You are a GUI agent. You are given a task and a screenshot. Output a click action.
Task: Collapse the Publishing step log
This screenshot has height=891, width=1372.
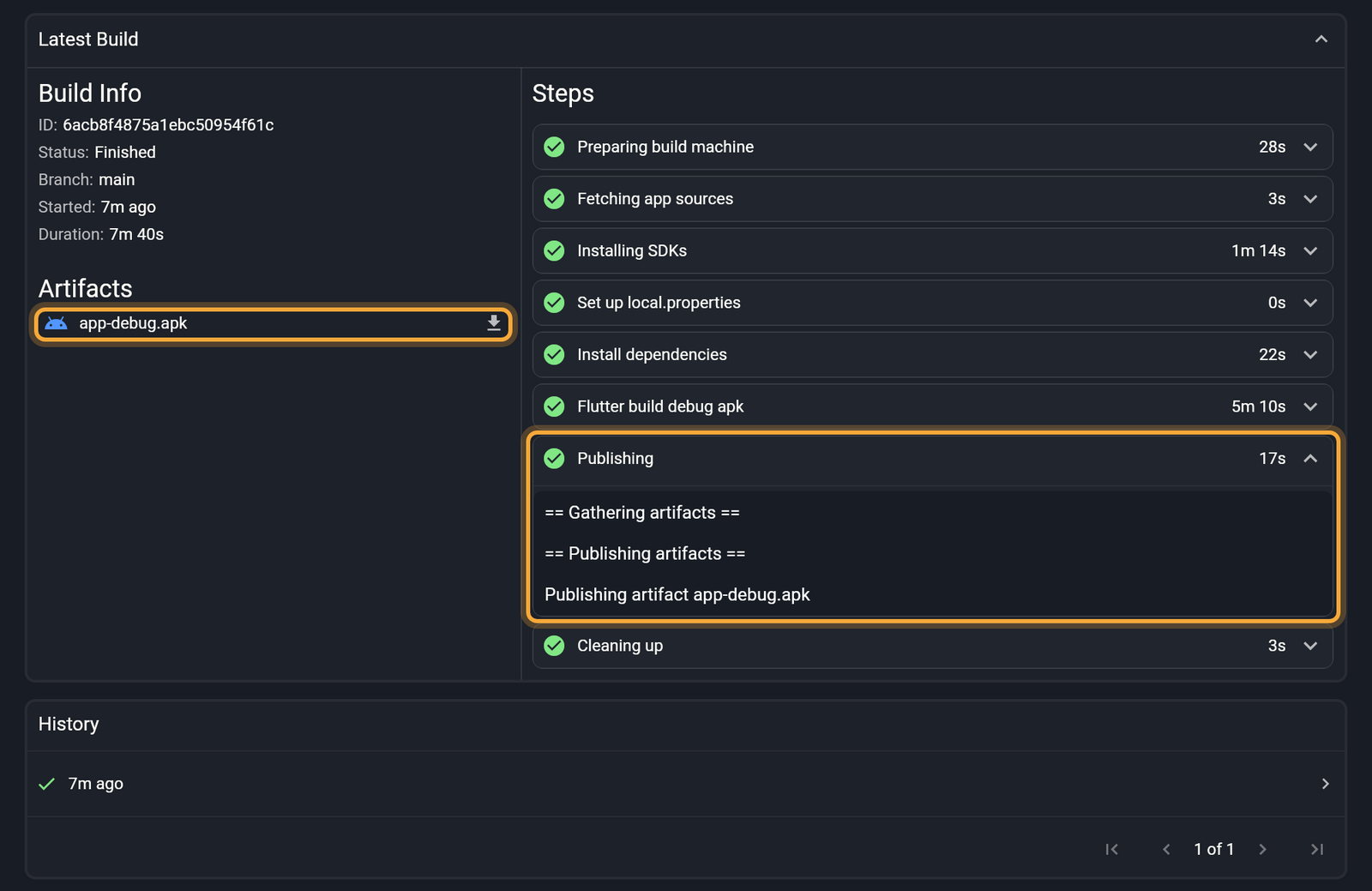pos(1310,458)
